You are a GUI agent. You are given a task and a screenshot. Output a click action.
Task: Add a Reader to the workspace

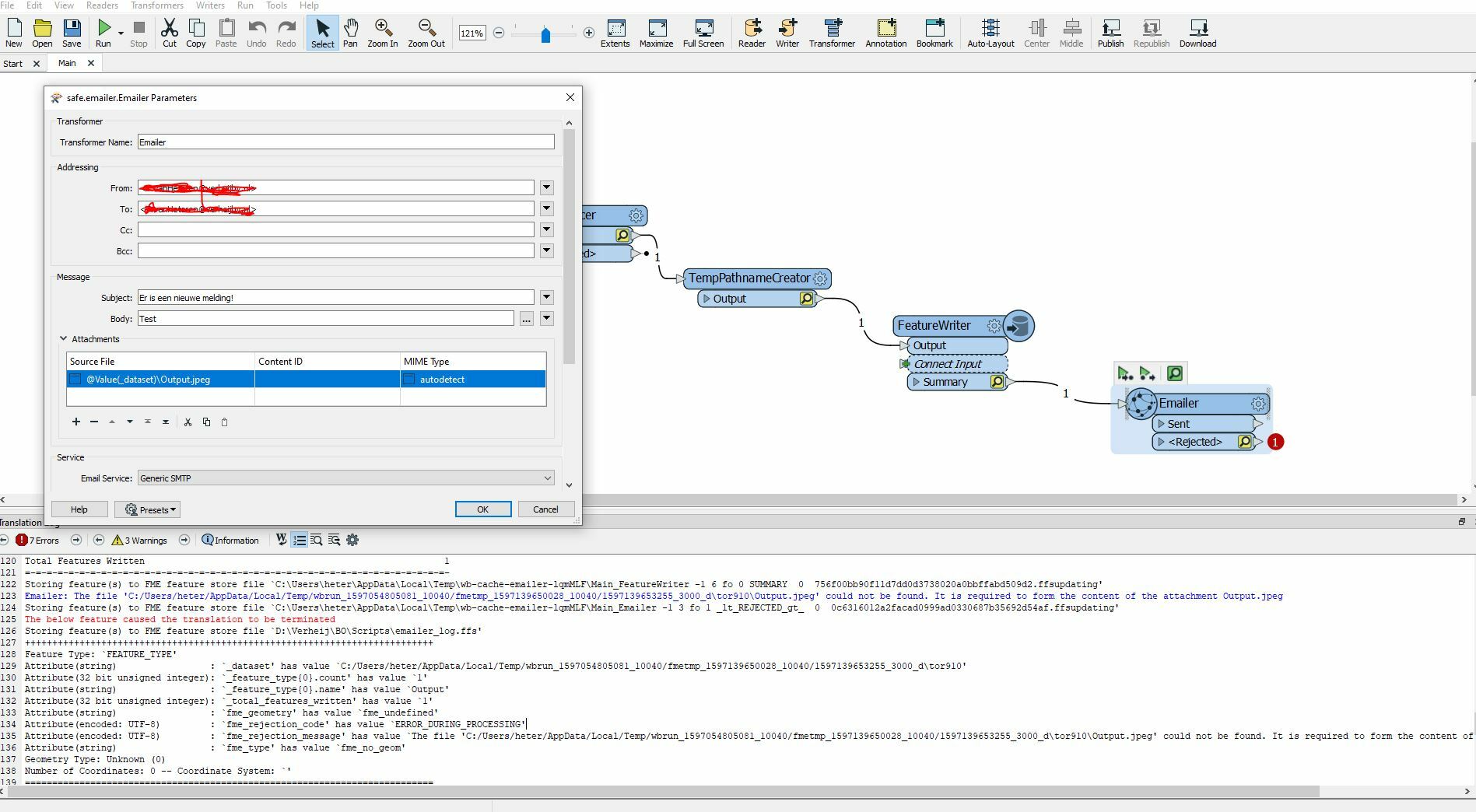pos(752,32)
